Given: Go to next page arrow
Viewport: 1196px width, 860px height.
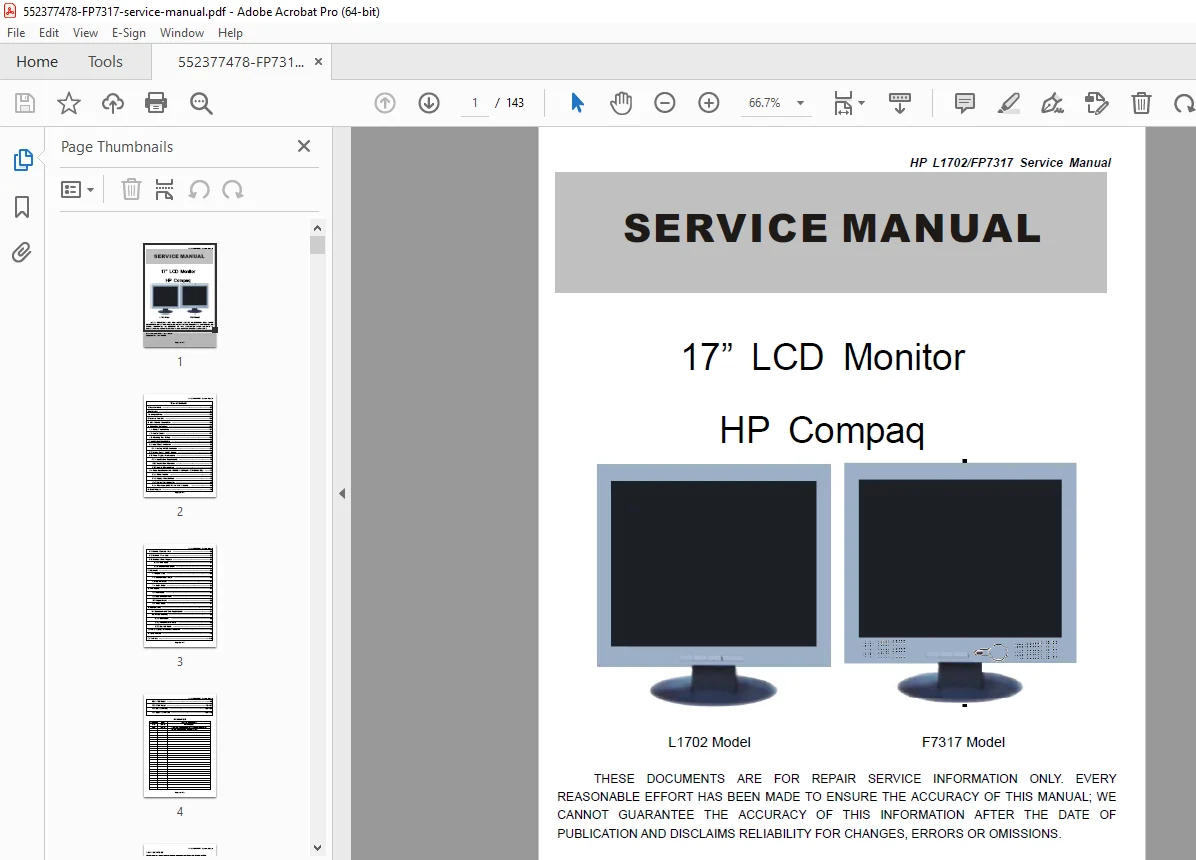Looking at the screenshot, I should (x=429, y=102).
